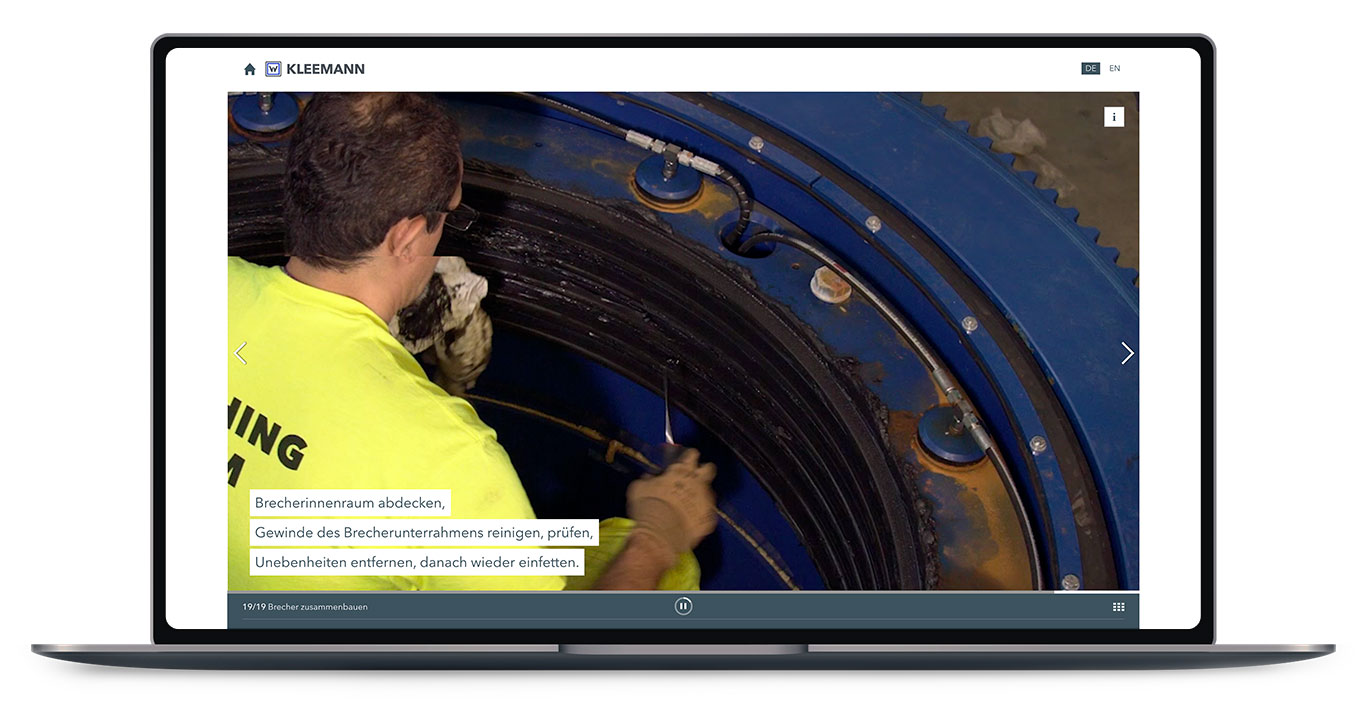Viewport: 1364px width, 715px height.
Task: Advance to the next slide
Action: pyautogui.click(x=1127, y=353)
